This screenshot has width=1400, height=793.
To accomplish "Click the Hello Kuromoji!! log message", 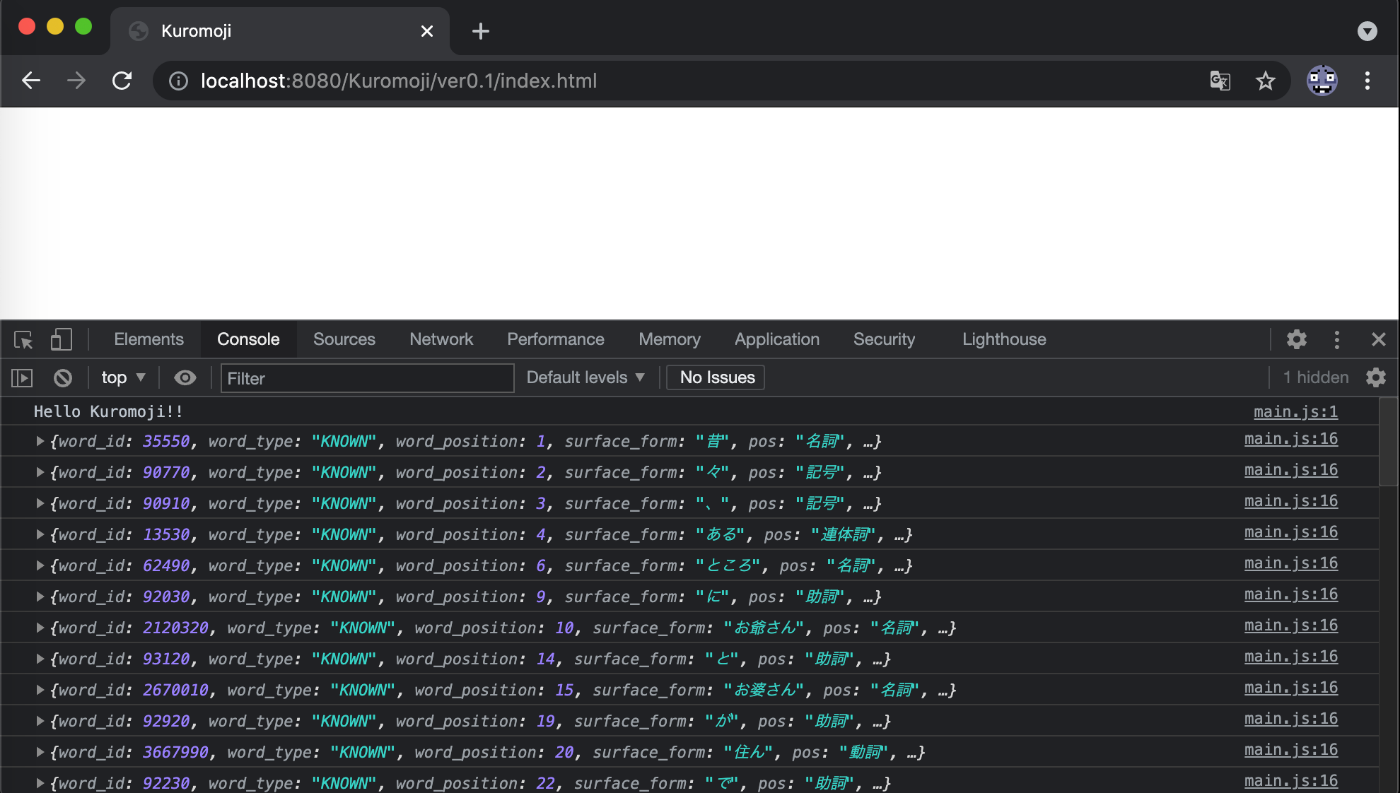I will 108,411.
